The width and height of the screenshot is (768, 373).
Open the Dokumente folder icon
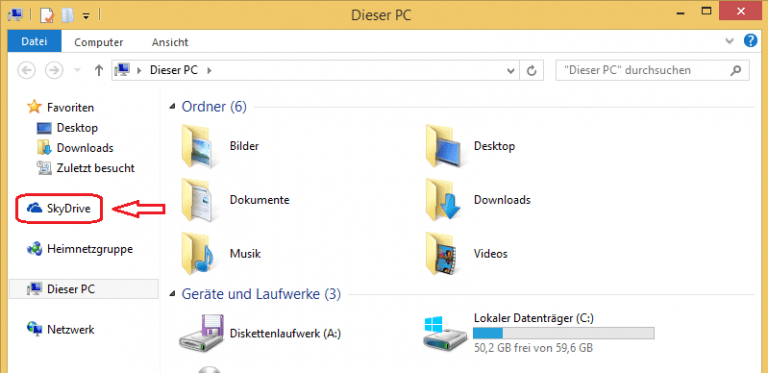click(x=196, y=200)
